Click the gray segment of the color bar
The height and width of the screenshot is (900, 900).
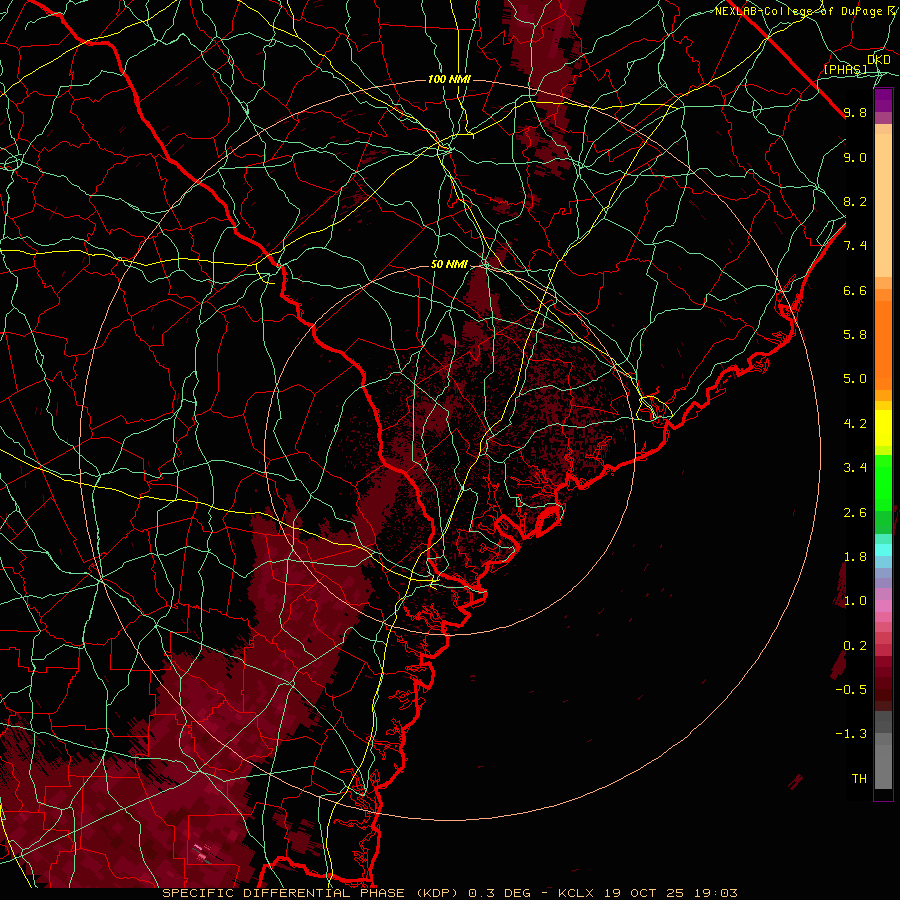point(883,752)
